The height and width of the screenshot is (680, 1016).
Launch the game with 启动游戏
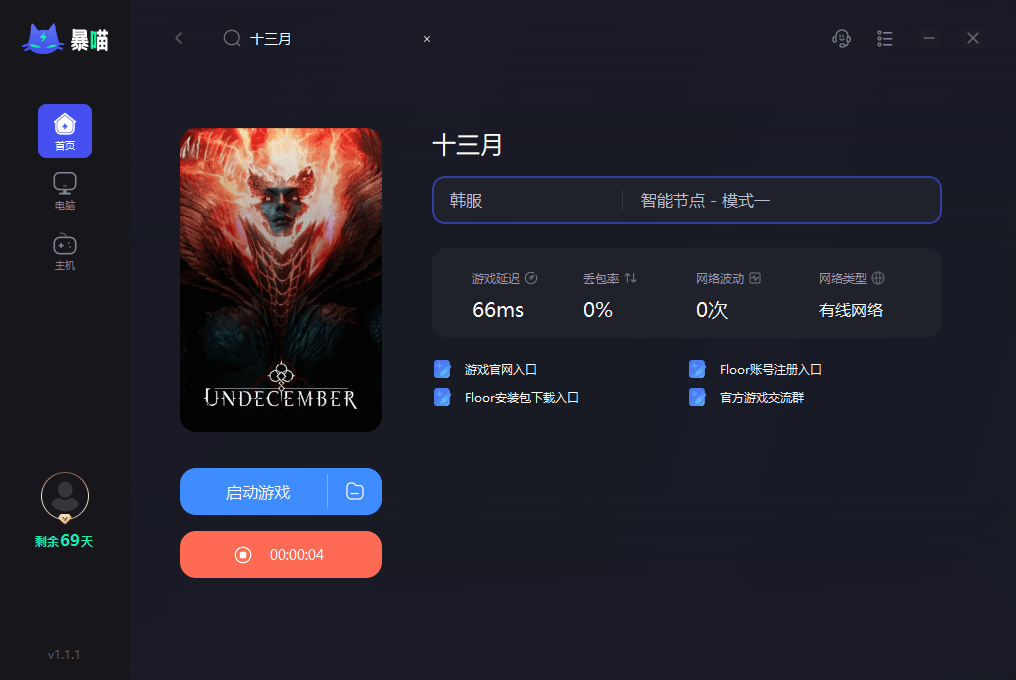point(254,491)
